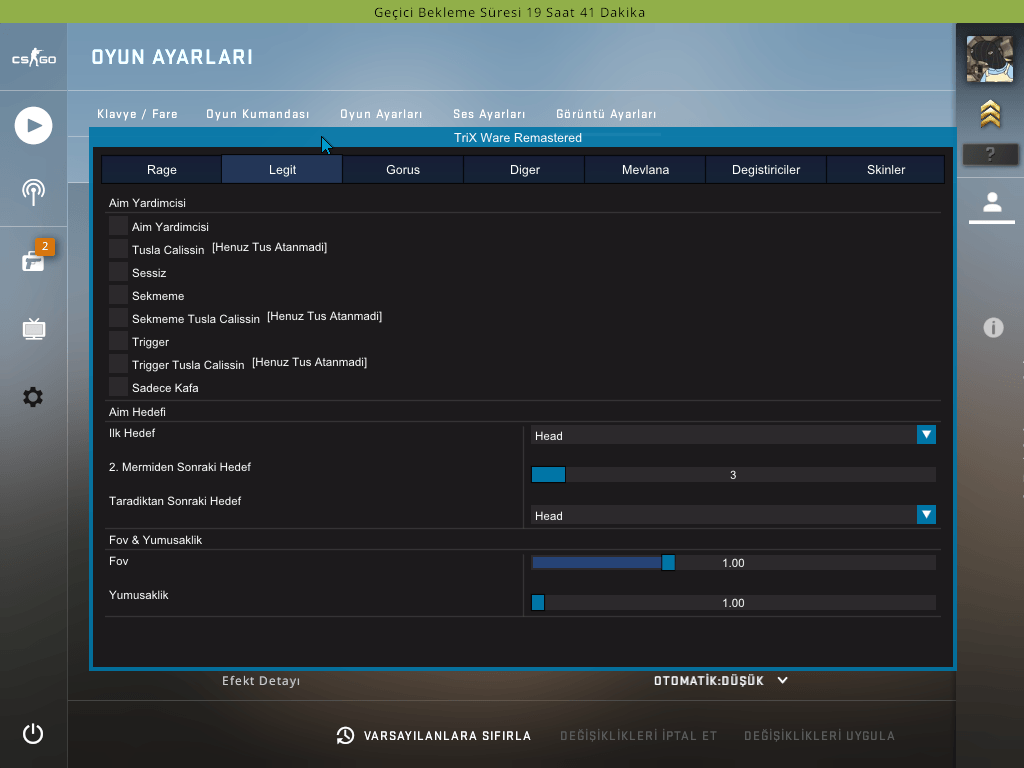Image resolution: width=1024 pixels, height=768 pixels.
Task: Toggle the Tusla Calissin checkbox
Action: 118,249
